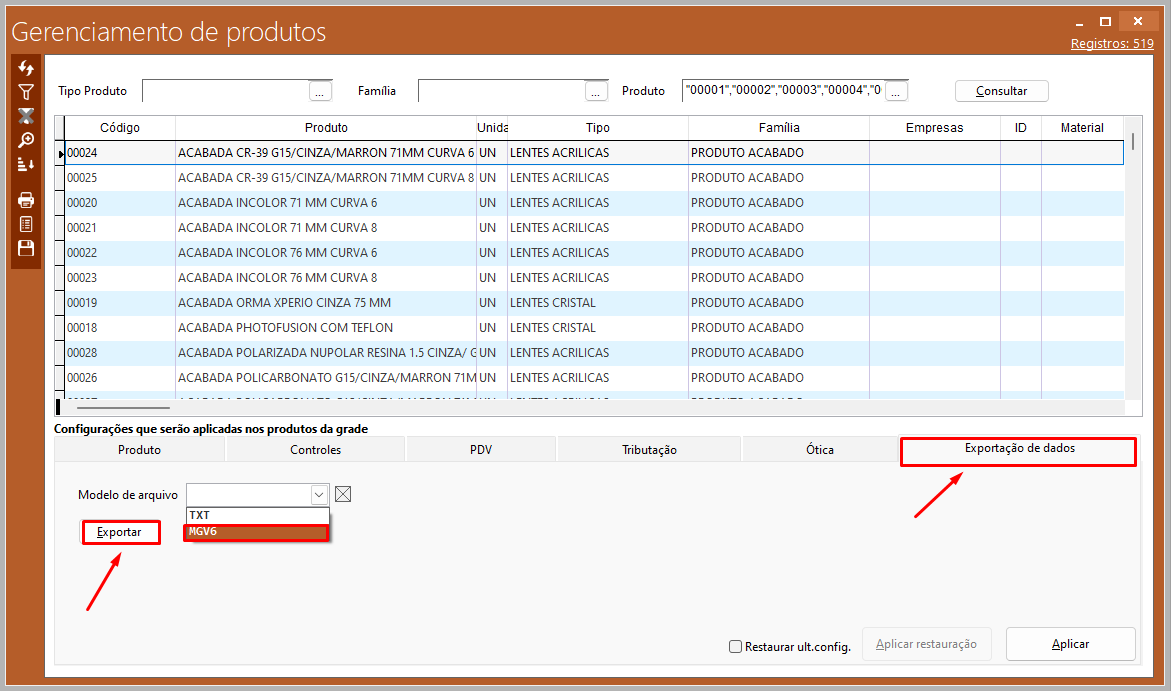This screenshot has width=1171, height=691.
Task: Click the magnifier zoom search icon
Action: pos(26,140)
